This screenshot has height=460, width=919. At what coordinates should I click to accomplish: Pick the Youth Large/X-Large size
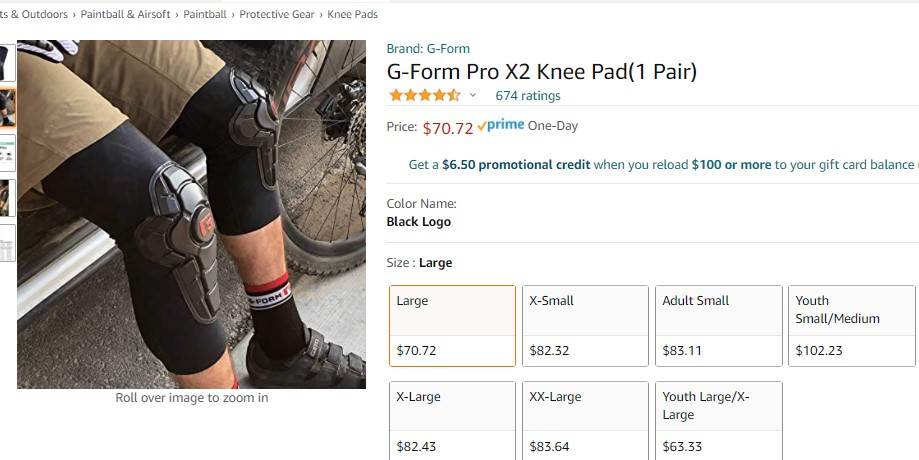pos(718,420)
